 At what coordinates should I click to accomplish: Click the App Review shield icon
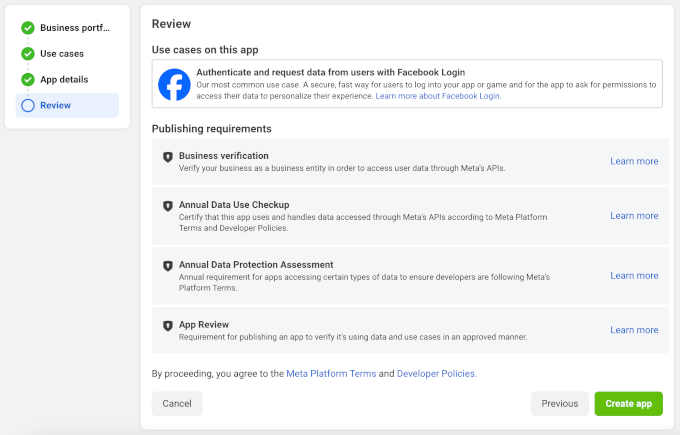(x=168, y=325)
